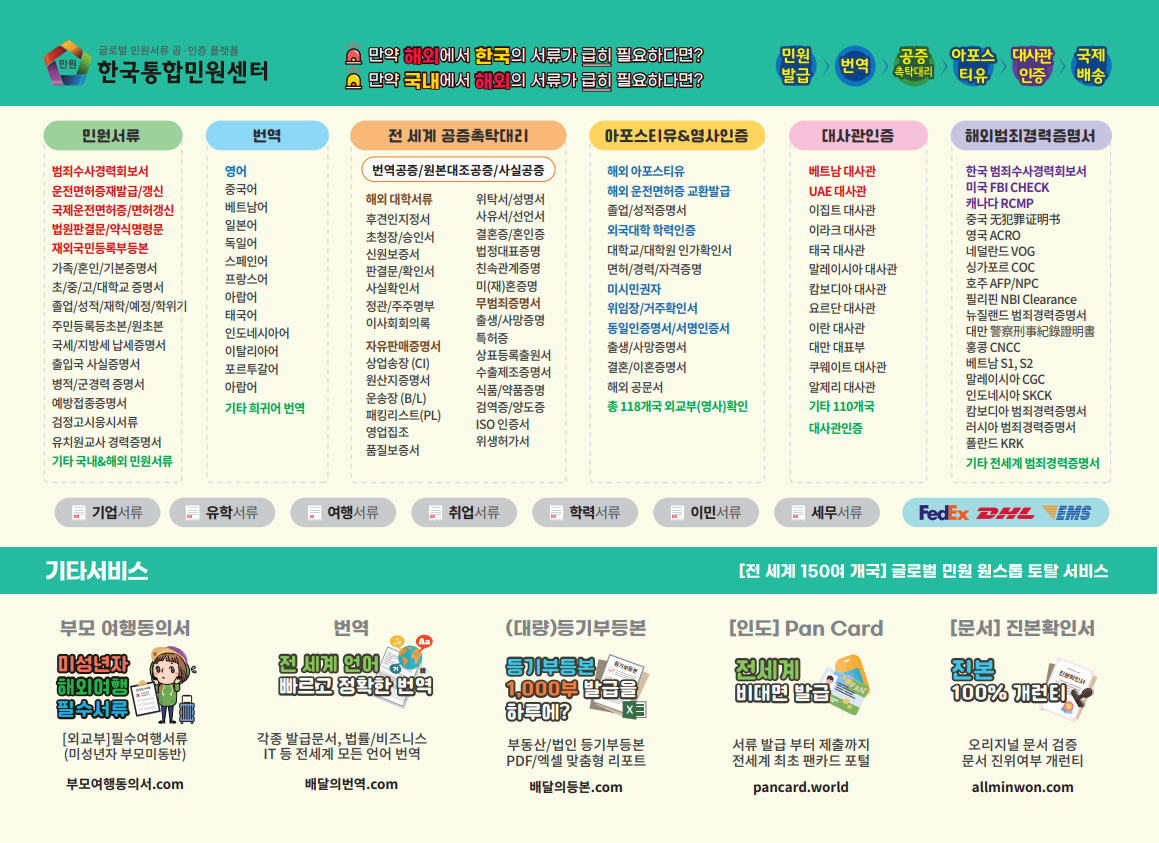Viewport: 1159px width, 843px height.
Task: Select the 민원발급 step badge
Action: [x=796, y=65]
